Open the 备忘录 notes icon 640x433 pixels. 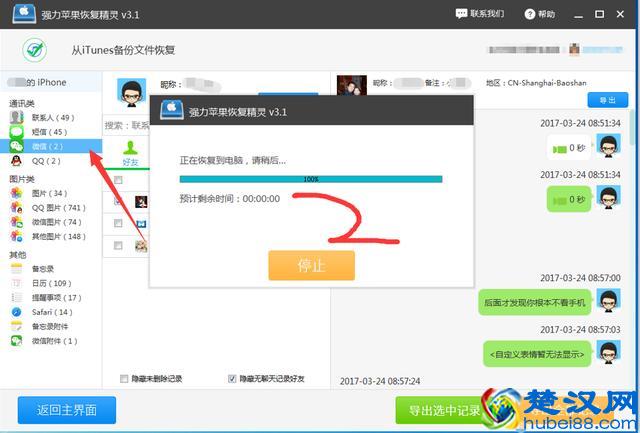pos(17,269)
